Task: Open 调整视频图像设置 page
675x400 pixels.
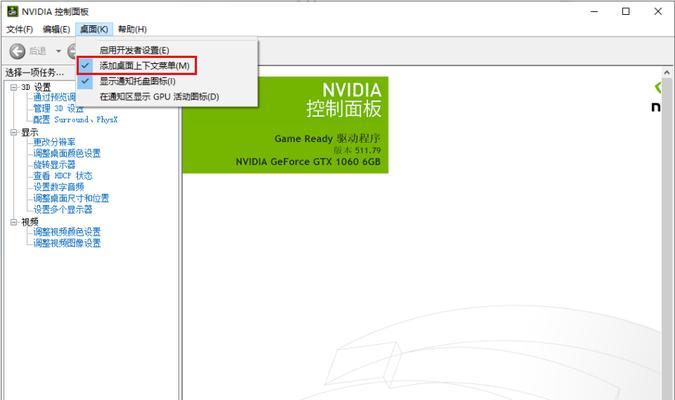Action: [67, 243]
